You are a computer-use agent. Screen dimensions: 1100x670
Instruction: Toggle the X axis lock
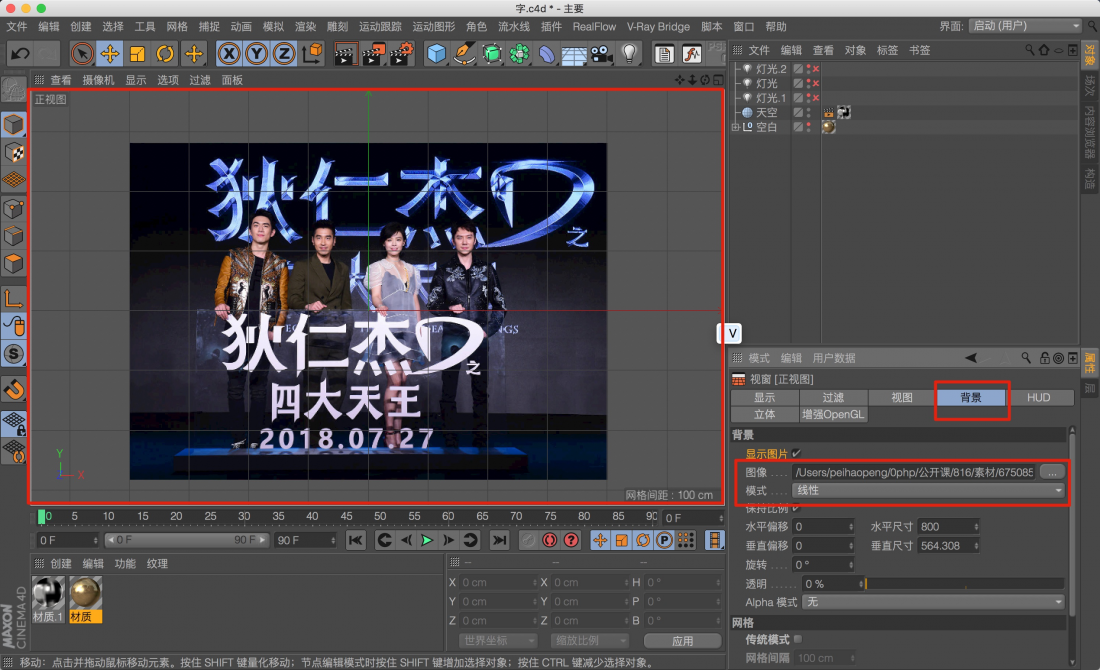(x=230, y=53)
